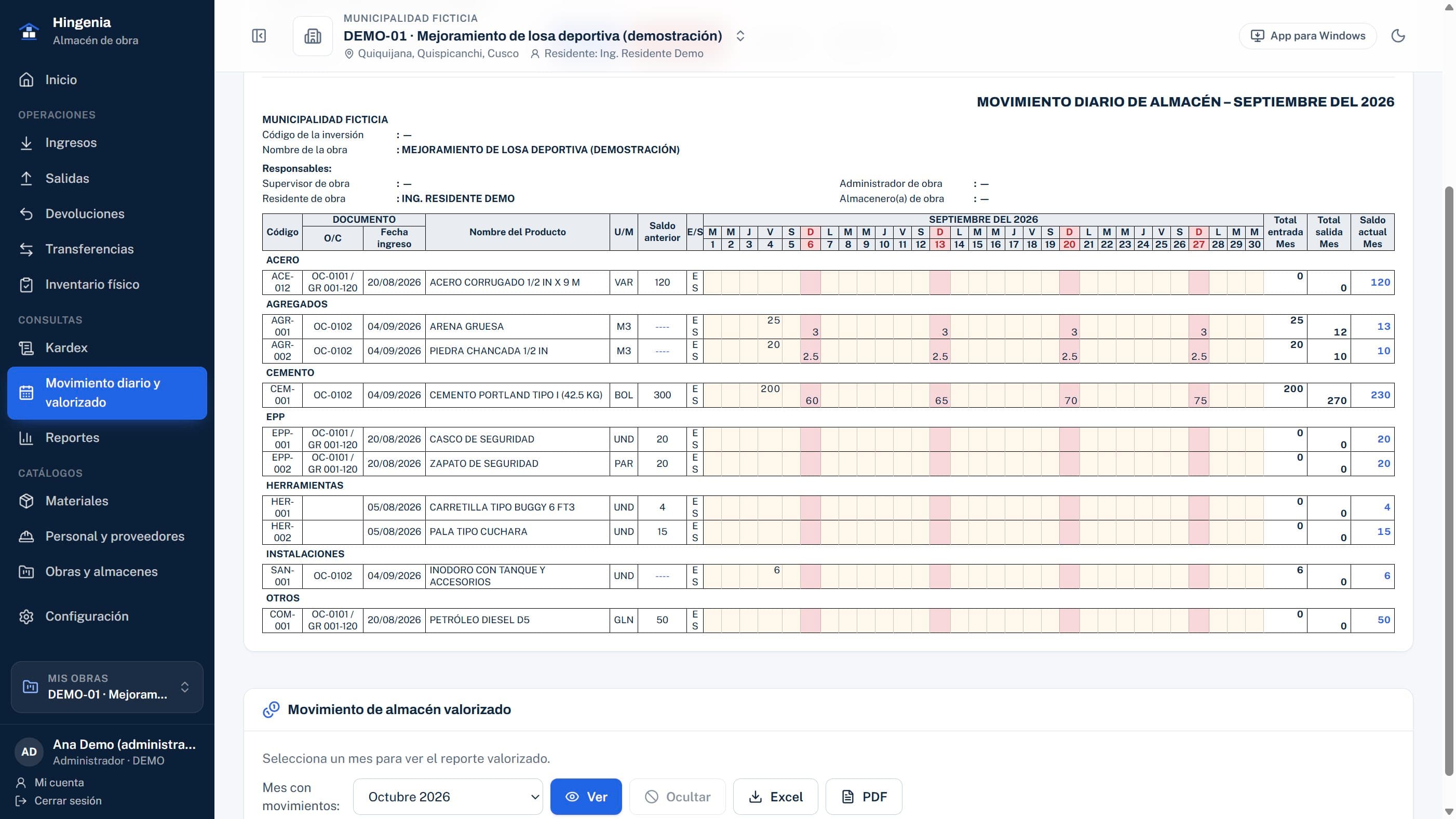Click the Ingresos download arrow icon
Viewport: 1456px width, 819px height.
coord(26,143)
